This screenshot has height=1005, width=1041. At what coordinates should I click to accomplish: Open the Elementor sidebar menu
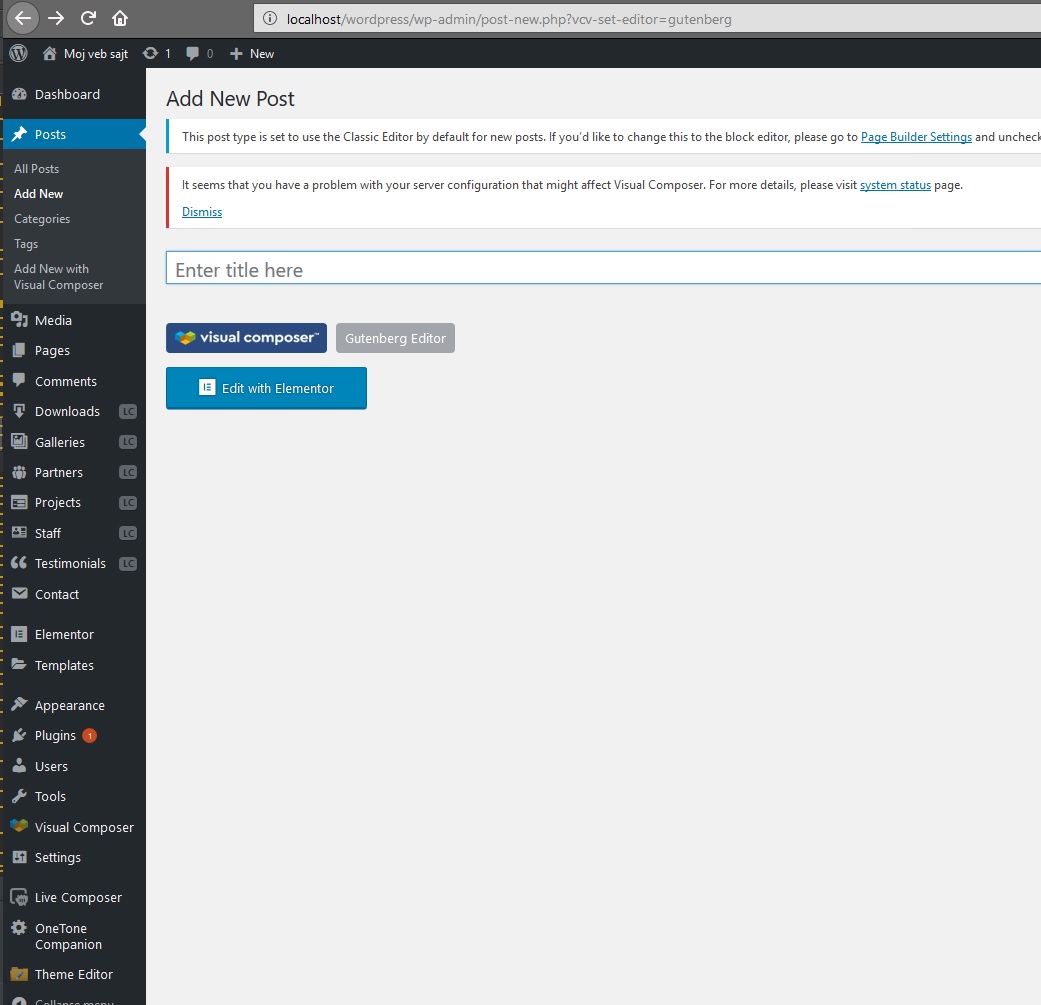[64, 634]
